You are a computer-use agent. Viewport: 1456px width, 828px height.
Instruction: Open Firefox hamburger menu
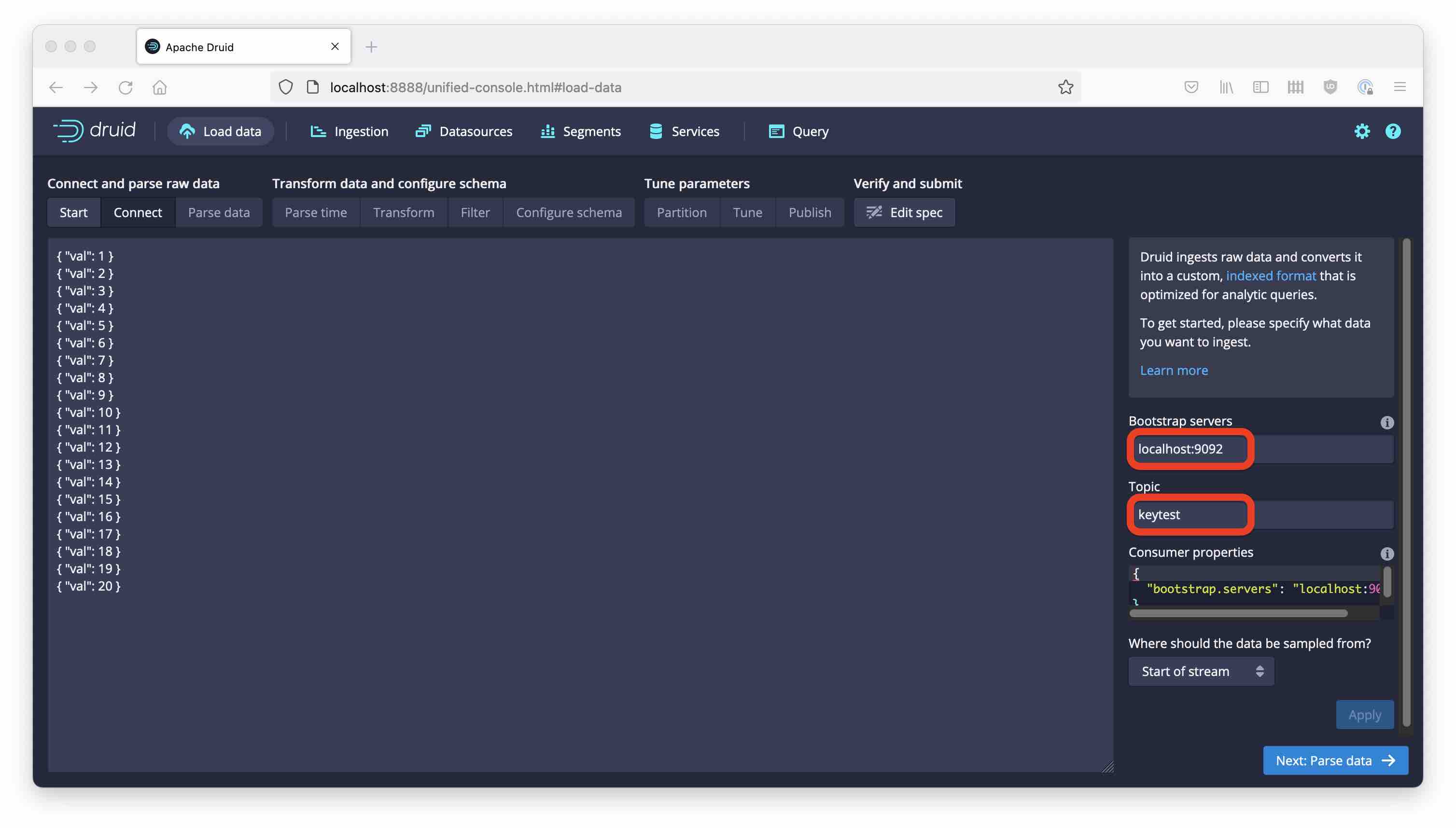(1400, 87)
